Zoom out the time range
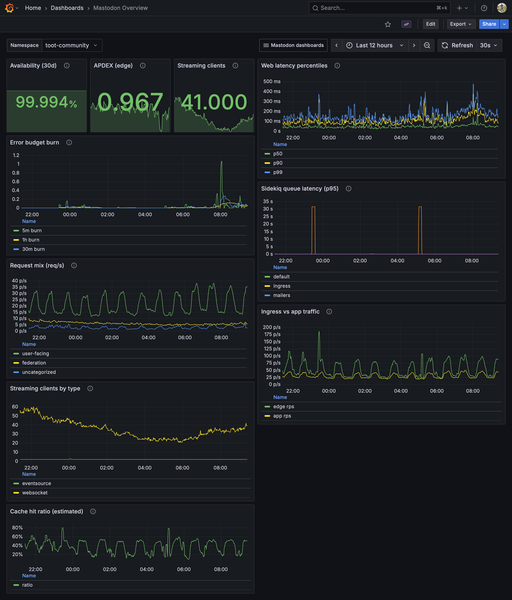512x600 pixels. [x=427, y=45]
